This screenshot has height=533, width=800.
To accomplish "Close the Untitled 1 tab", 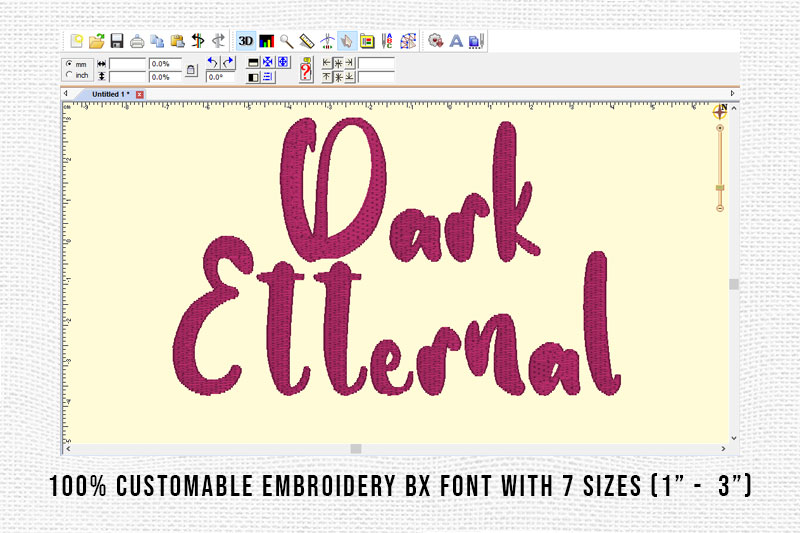I will point(139,94).
